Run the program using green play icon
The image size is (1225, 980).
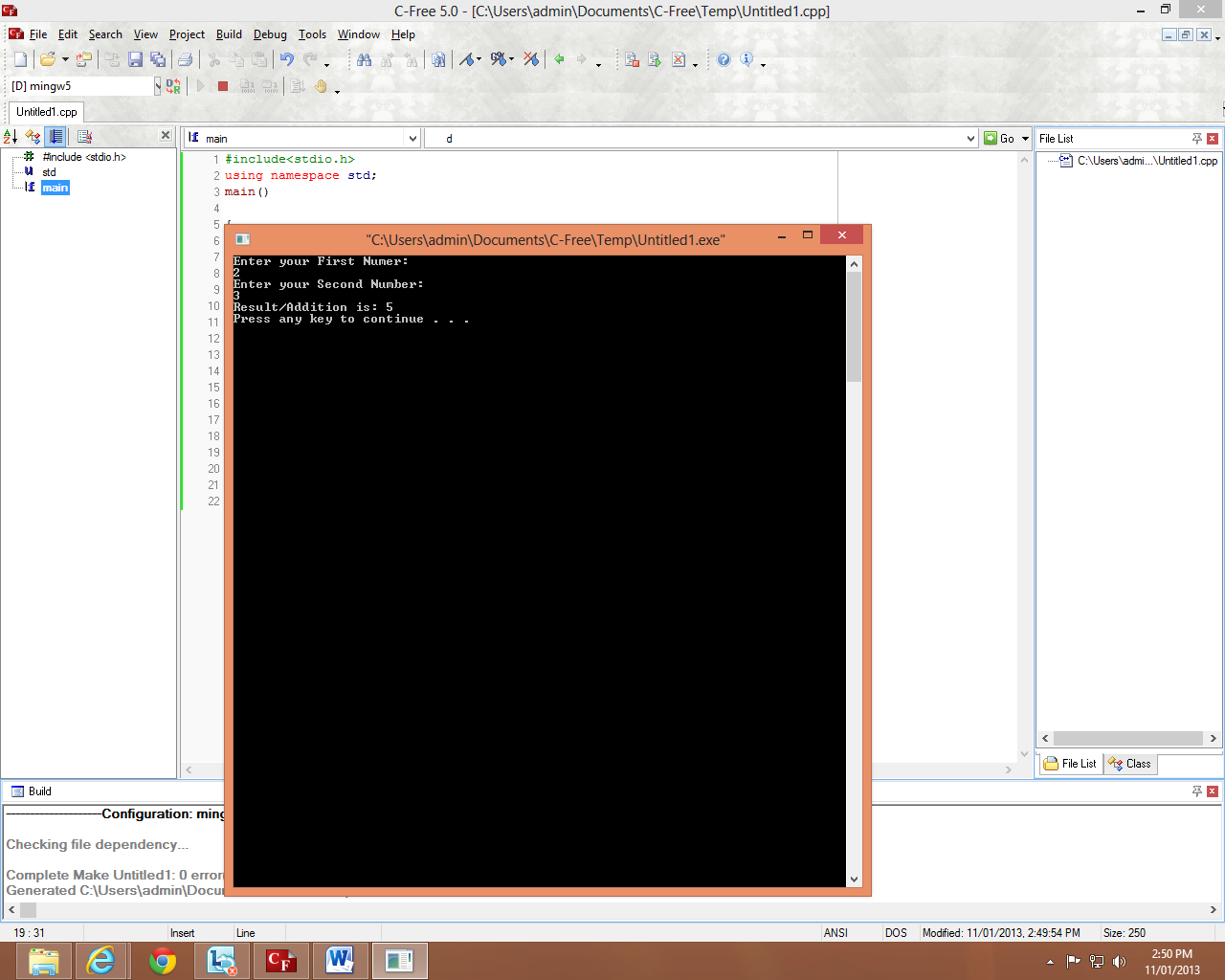(x=201, y=85)
